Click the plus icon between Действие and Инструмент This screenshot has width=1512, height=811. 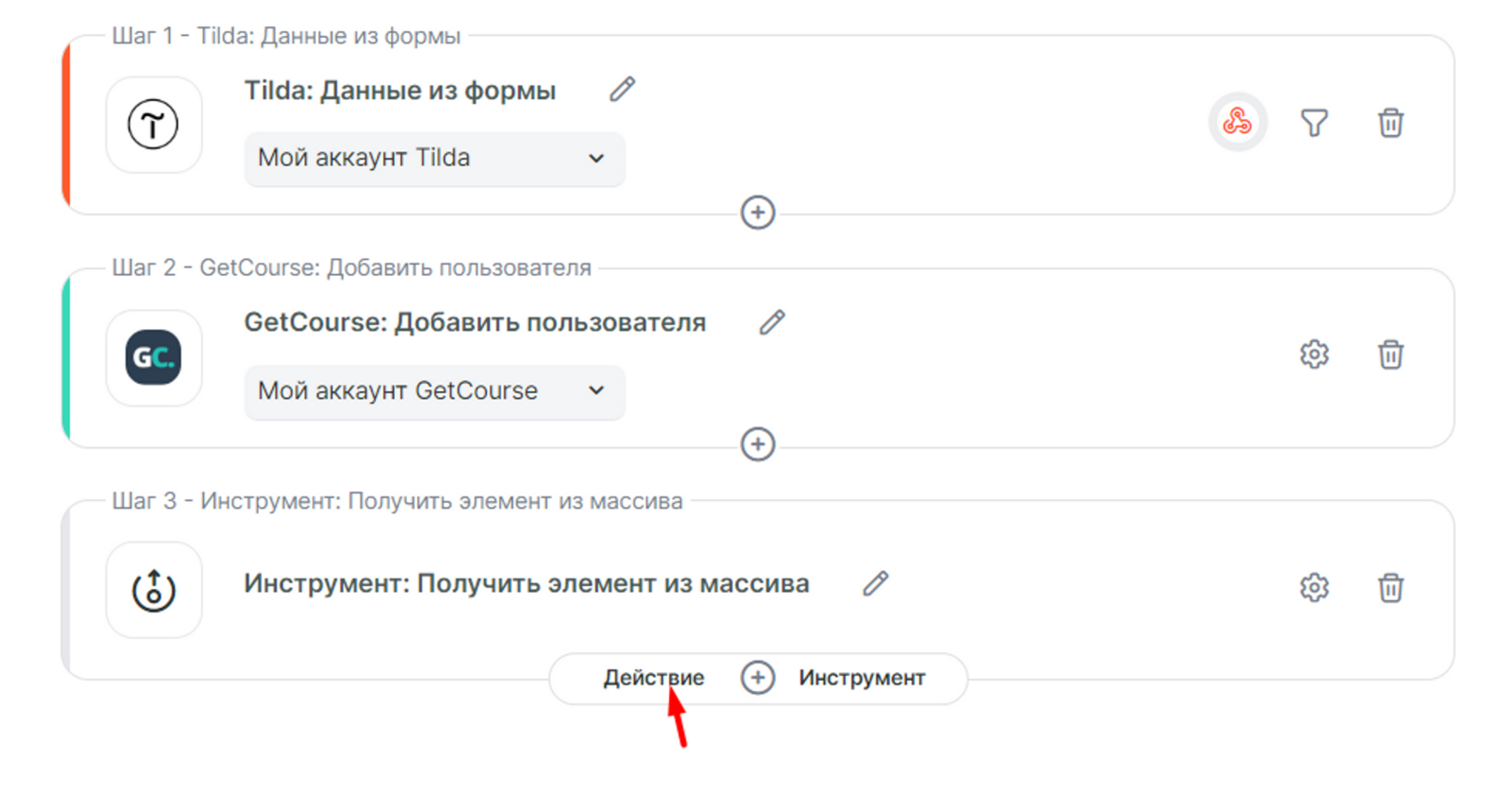coord(758,678)
